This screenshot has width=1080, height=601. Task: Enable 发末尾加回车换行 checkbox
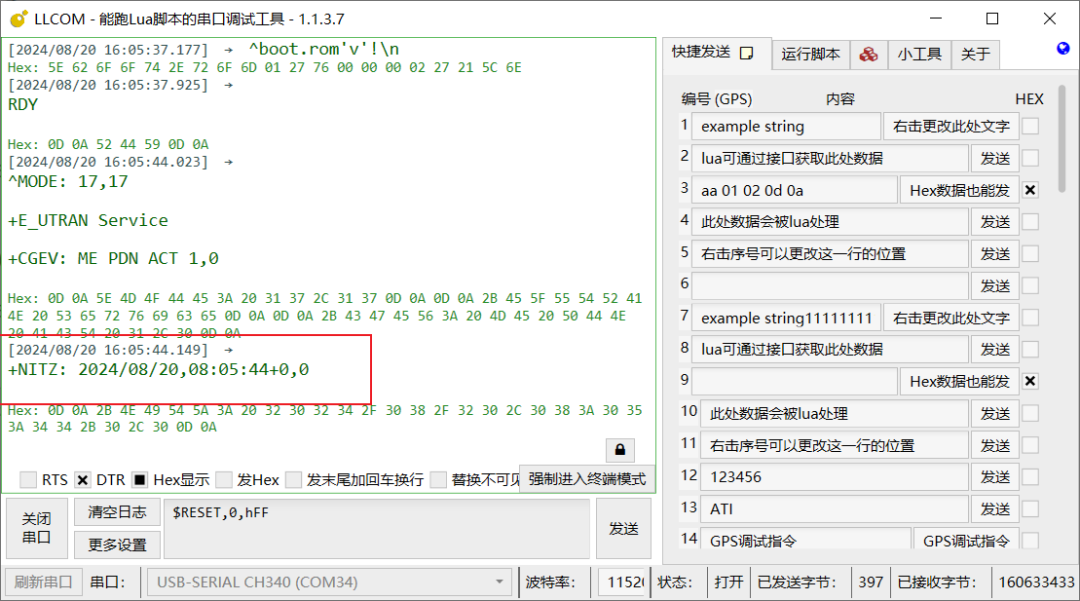pyautogui.click(x=293, y=479)
